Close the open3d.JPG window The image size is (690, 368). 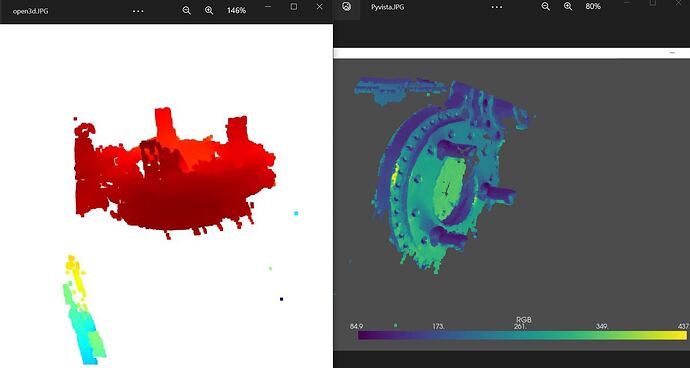320,7
